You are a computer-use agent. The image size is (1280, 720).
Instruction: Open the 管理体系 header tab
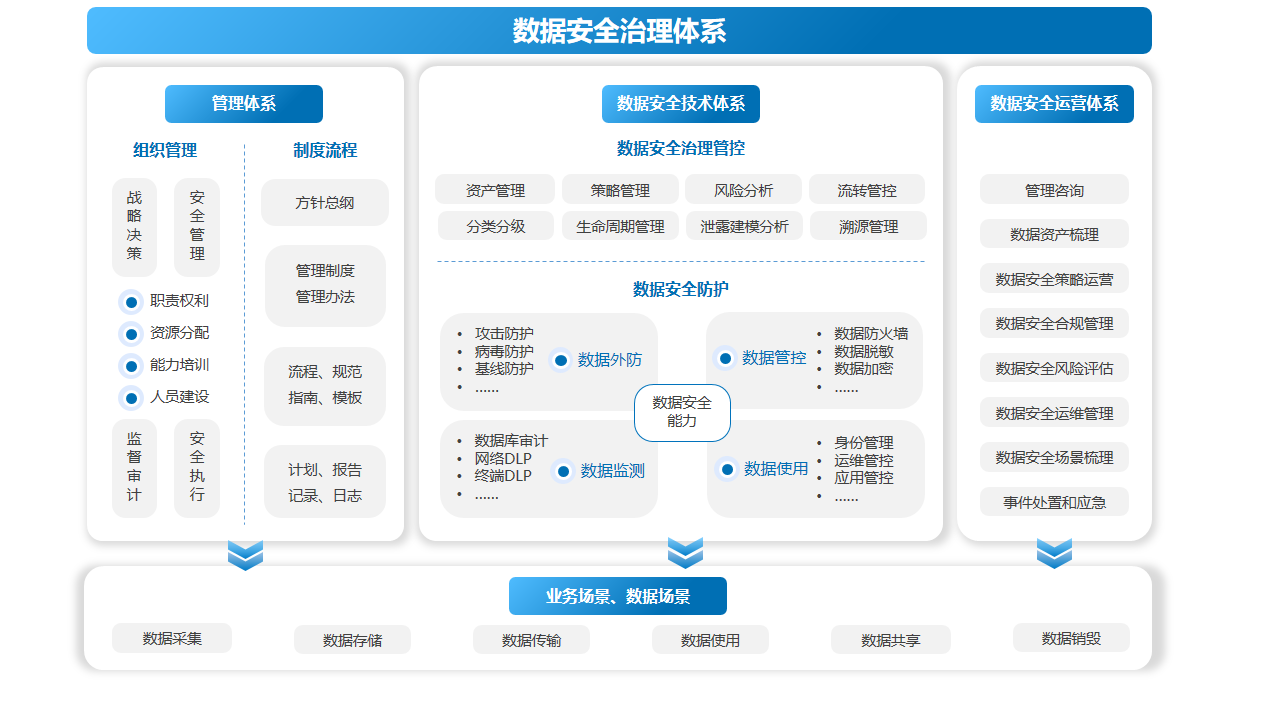(244, 104)
